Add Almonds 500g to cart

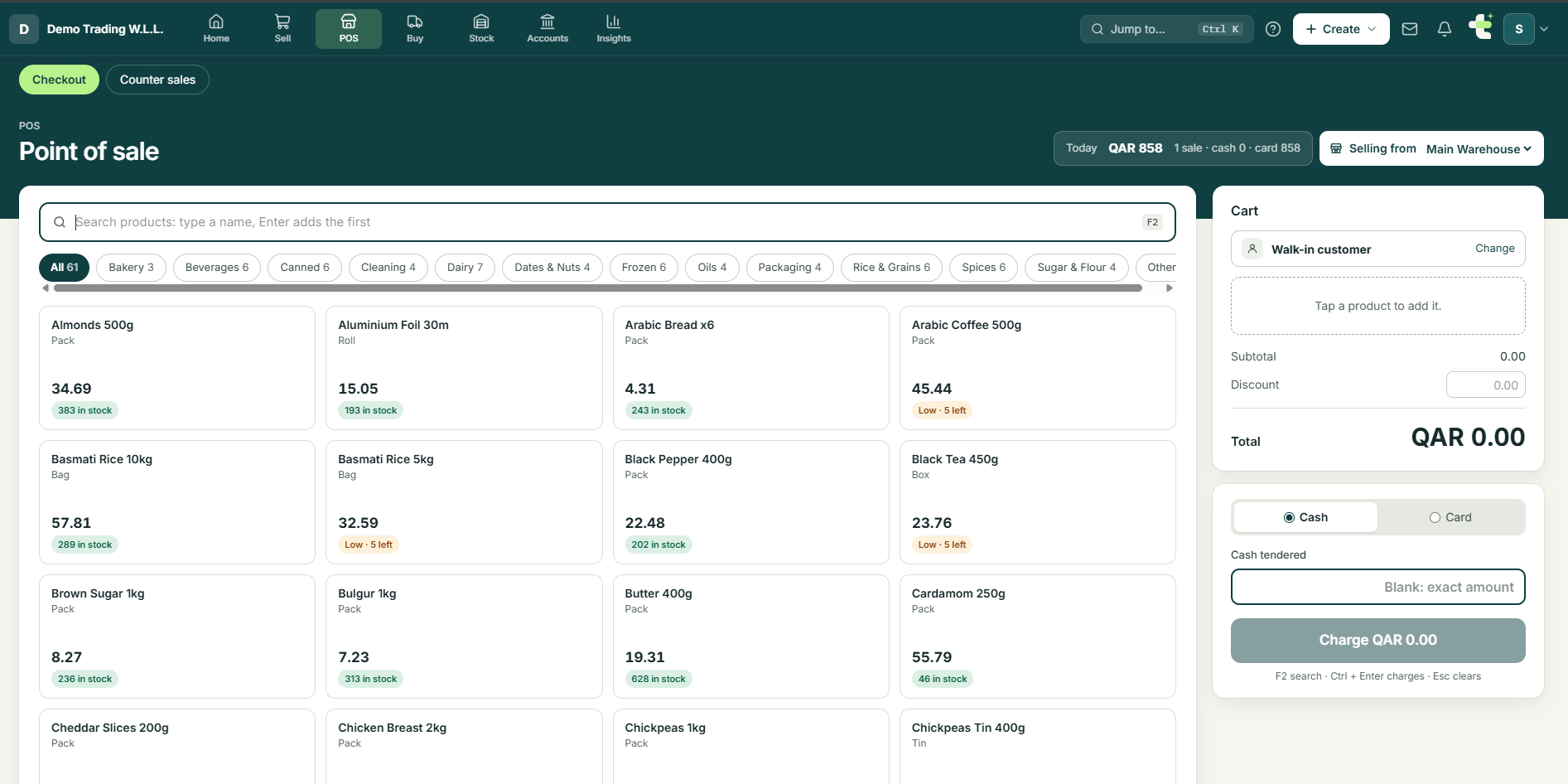[177, 368]
